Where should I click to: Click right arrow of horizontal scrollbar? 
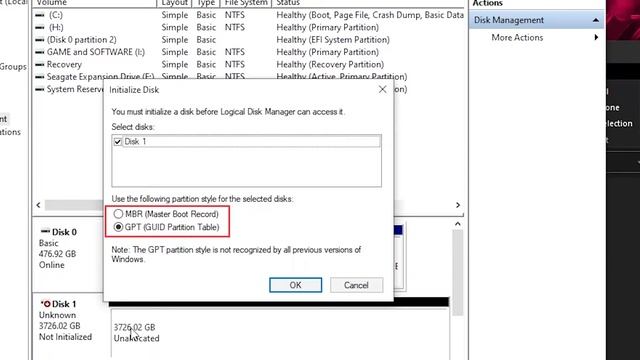coord(458,205)
